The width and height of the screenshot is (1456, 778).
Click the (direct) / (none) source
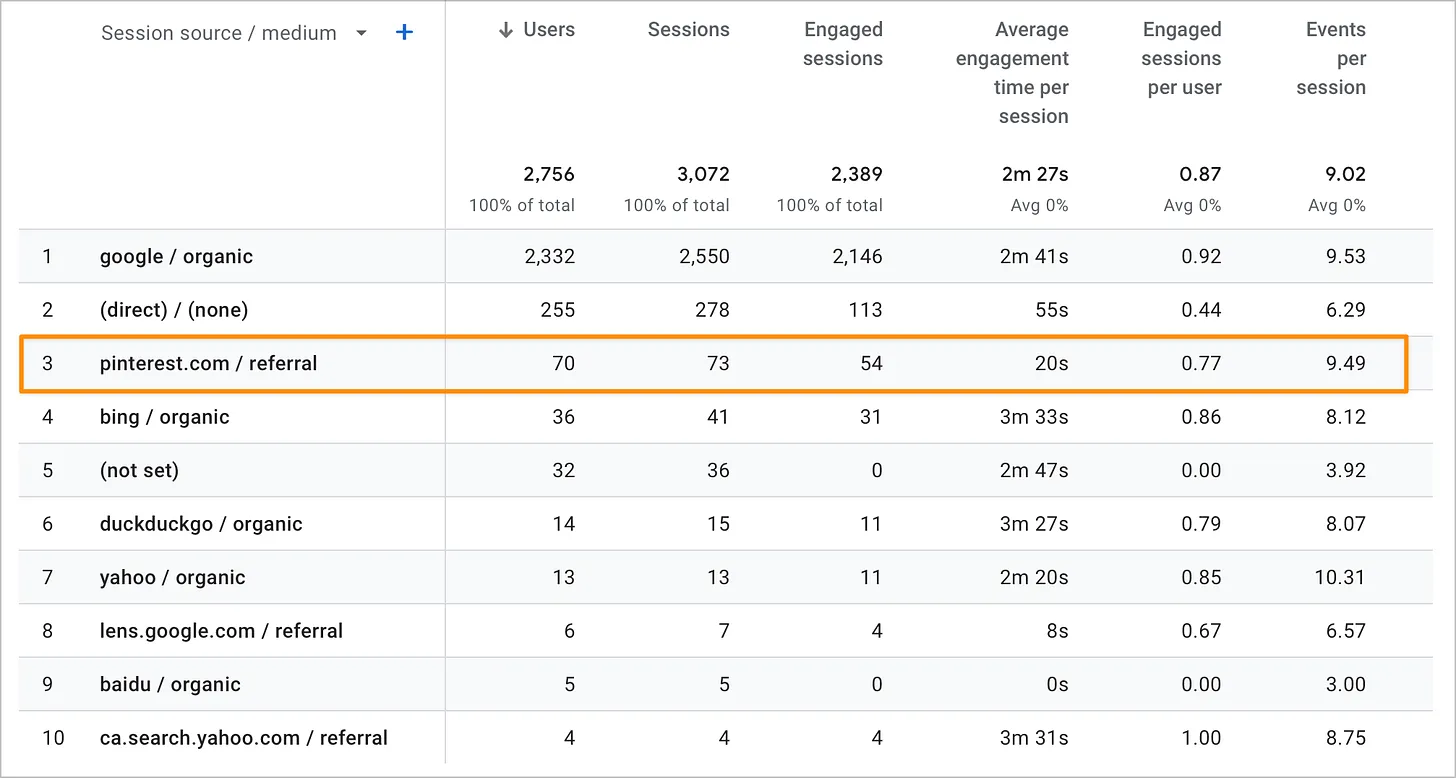174,310
